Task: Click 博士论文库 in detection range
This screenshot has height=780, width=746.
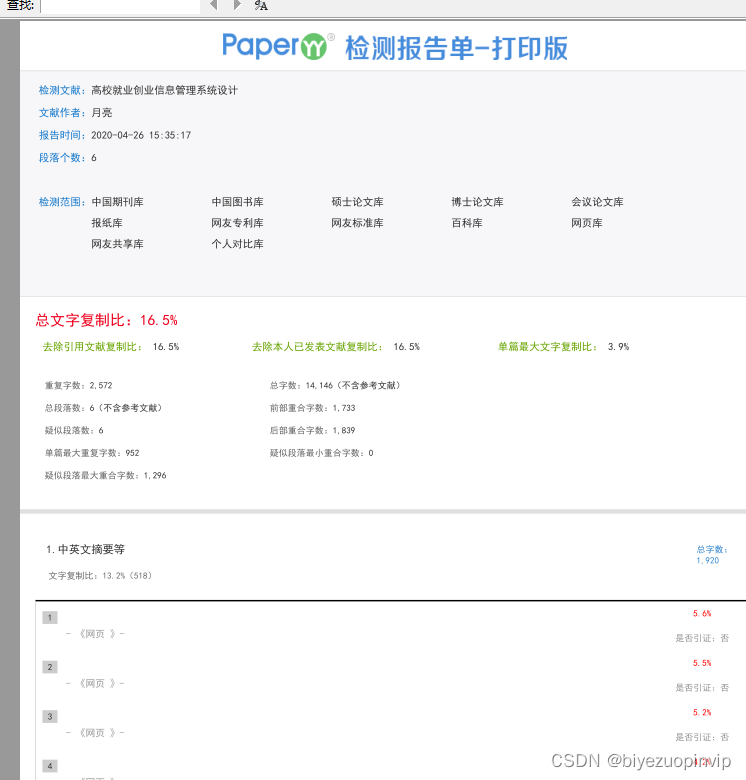Action: (477, 202)
